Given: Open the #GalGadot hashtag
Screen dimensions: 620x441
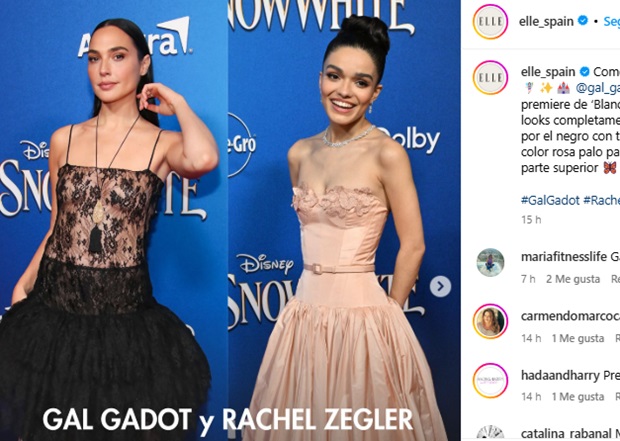Looking at the screenshot, I should [550, 200].
